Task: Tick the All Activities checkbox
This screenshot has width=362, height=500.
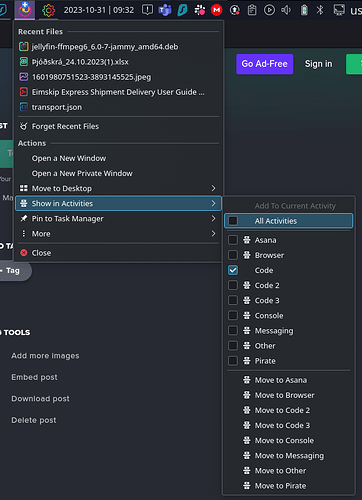Action: (x=233, y=221)
